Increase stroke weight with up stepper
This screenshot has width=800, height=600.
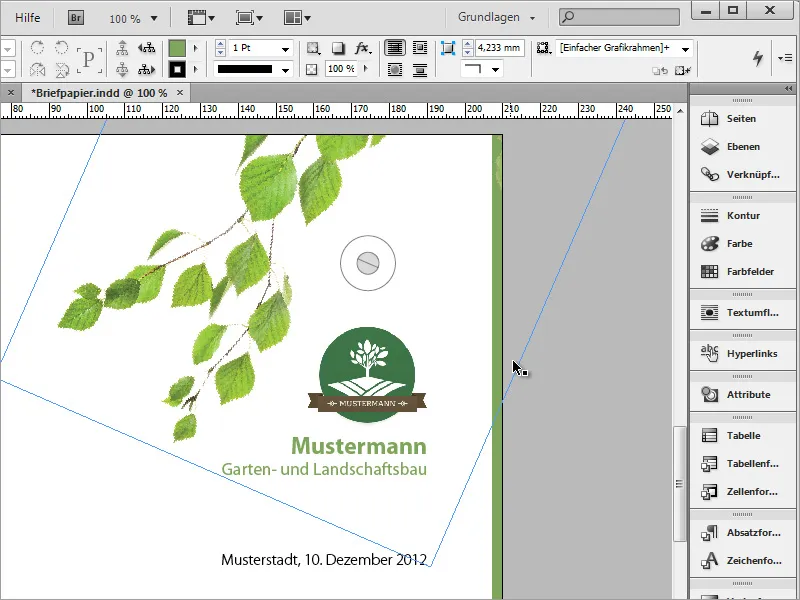(x=220, y=44)
